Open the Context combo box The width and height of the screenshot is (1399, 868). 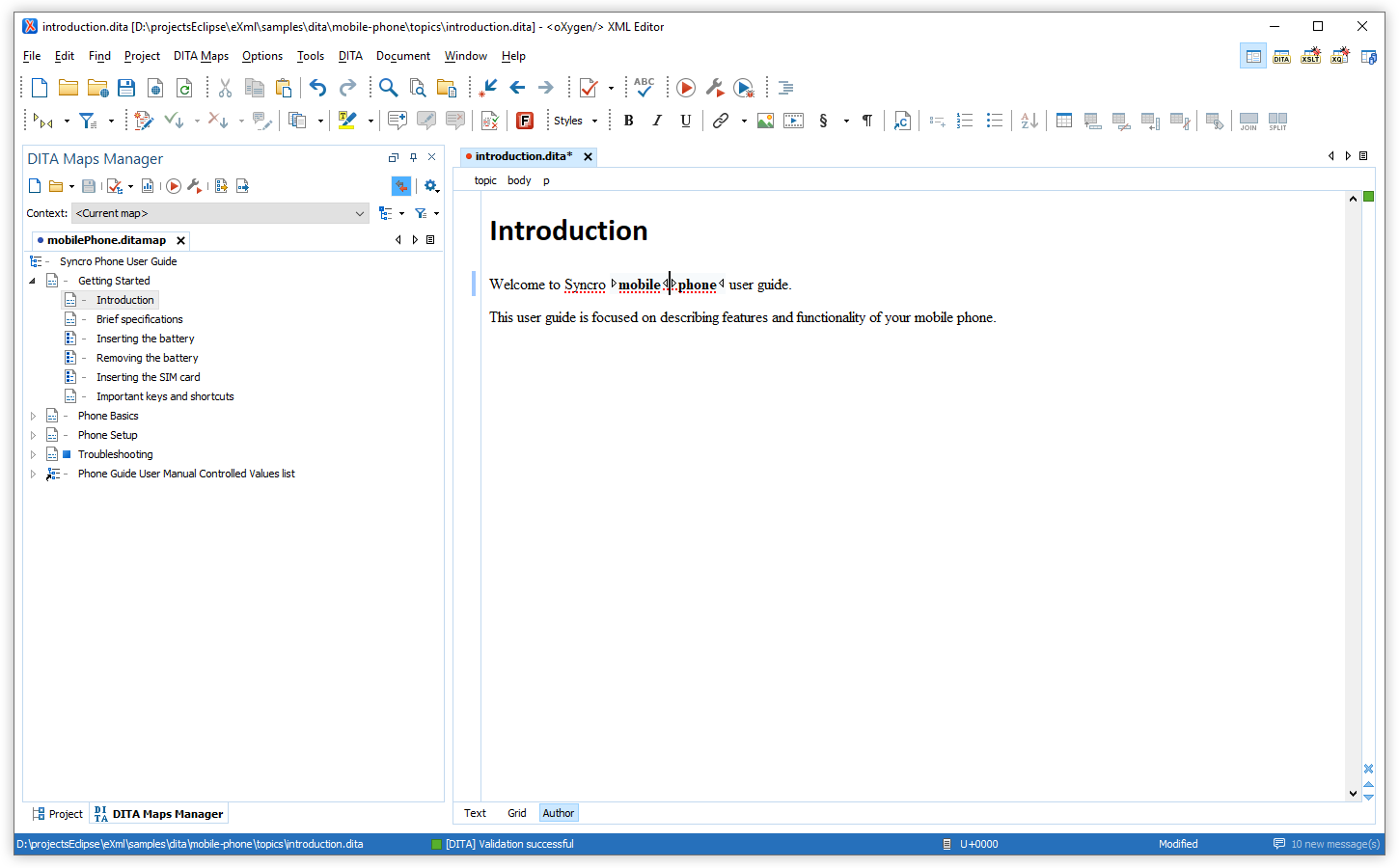pyautogui.click(x=221, y=213)
